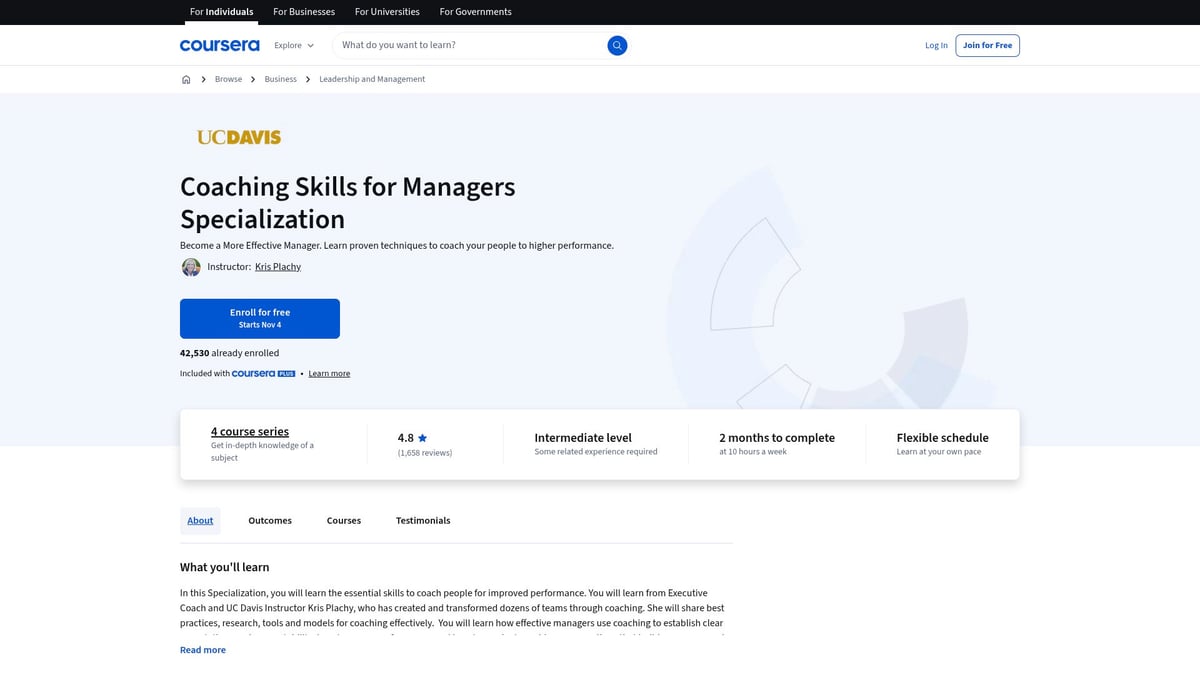Open the Testimonials tab
1200x675 pixels.
(x=422, y=520)
